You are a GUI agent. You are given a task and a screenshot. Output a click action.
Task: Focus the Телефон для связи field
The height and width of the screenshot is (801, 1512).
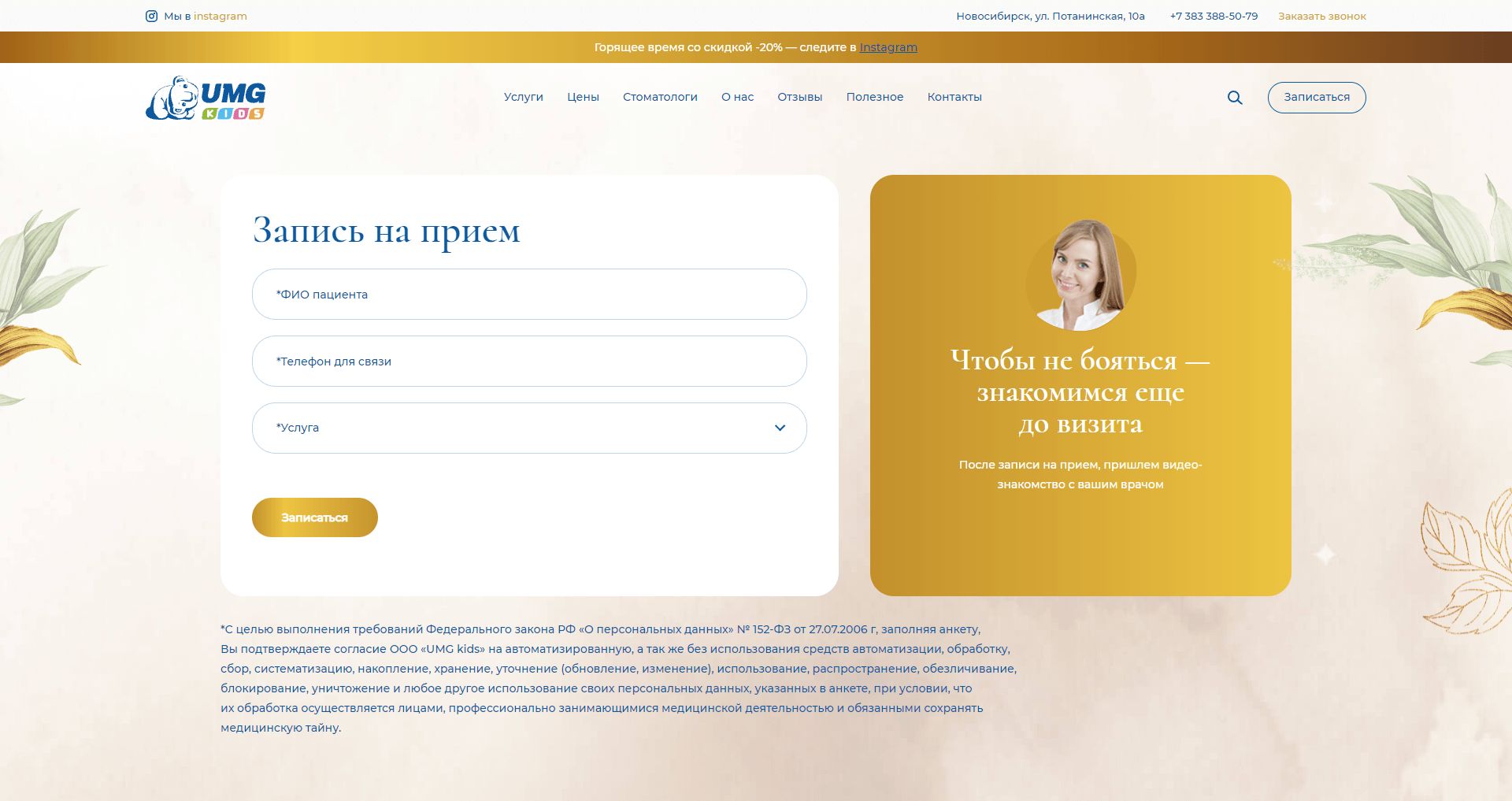pyautogui.click(x=528, y=362)
